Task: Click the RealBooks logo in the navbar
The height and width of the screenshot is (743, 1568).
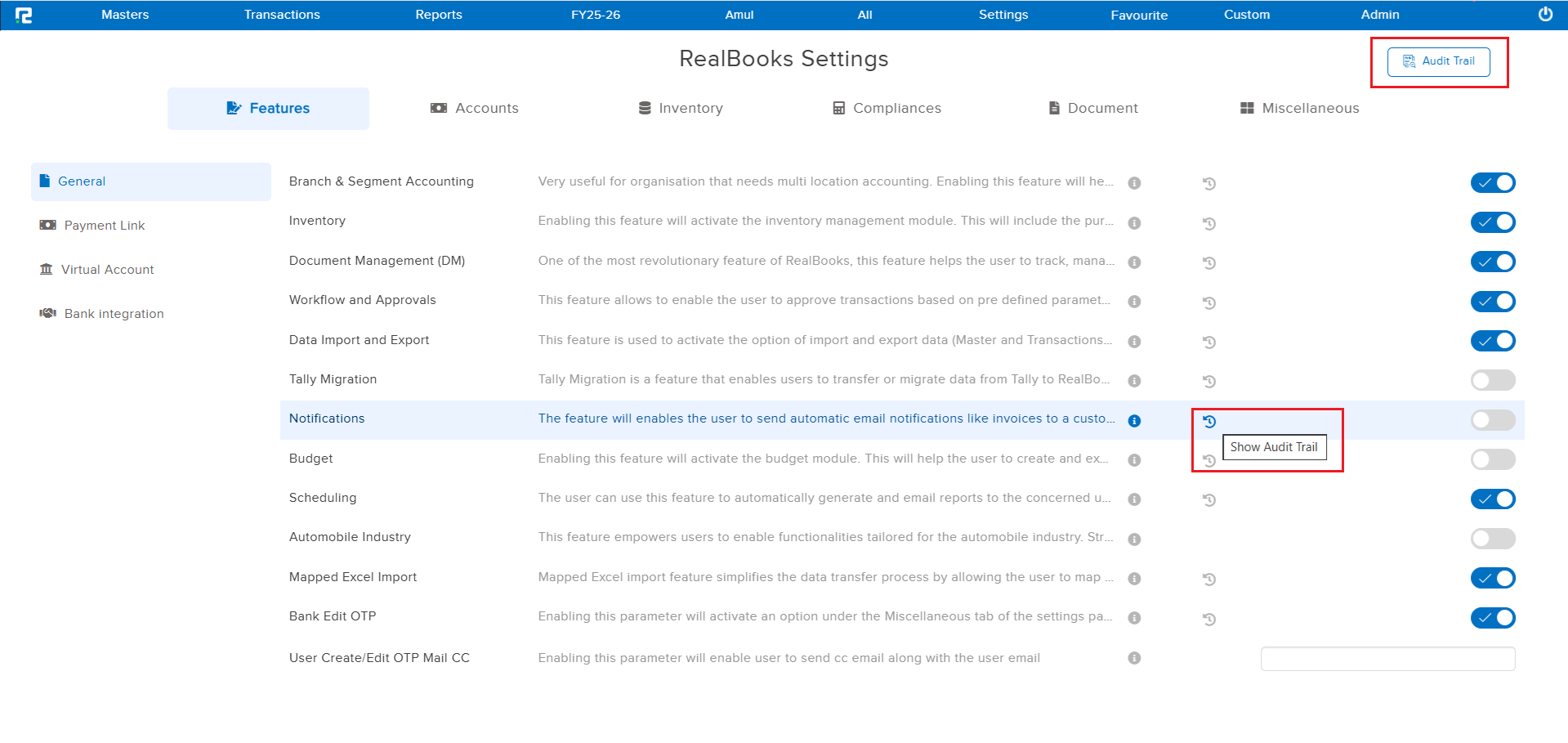Action: pos(25,15)
